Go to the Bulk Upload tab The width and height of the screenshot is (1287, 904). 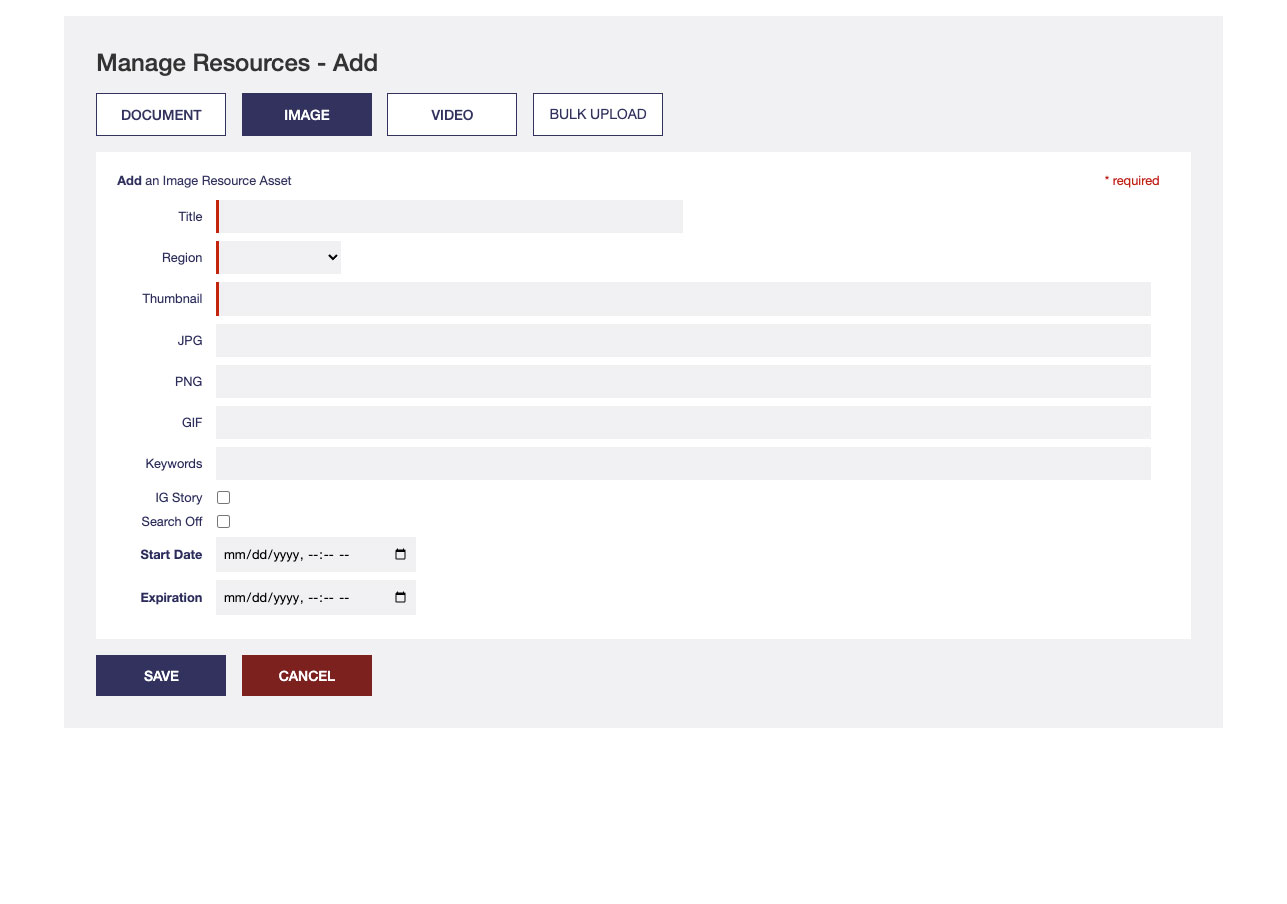[x=598, y=115]
